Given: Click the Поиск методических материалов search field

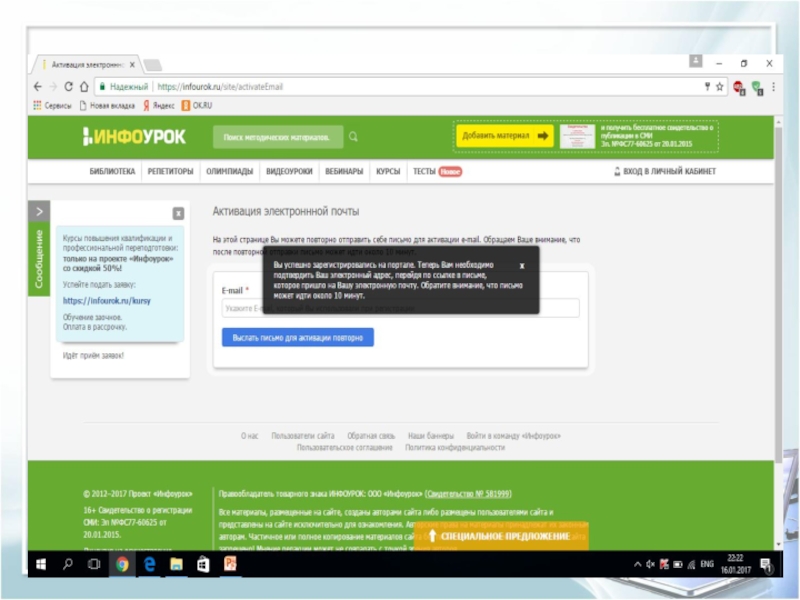Looking at the screenshot, I should point(278,137).
